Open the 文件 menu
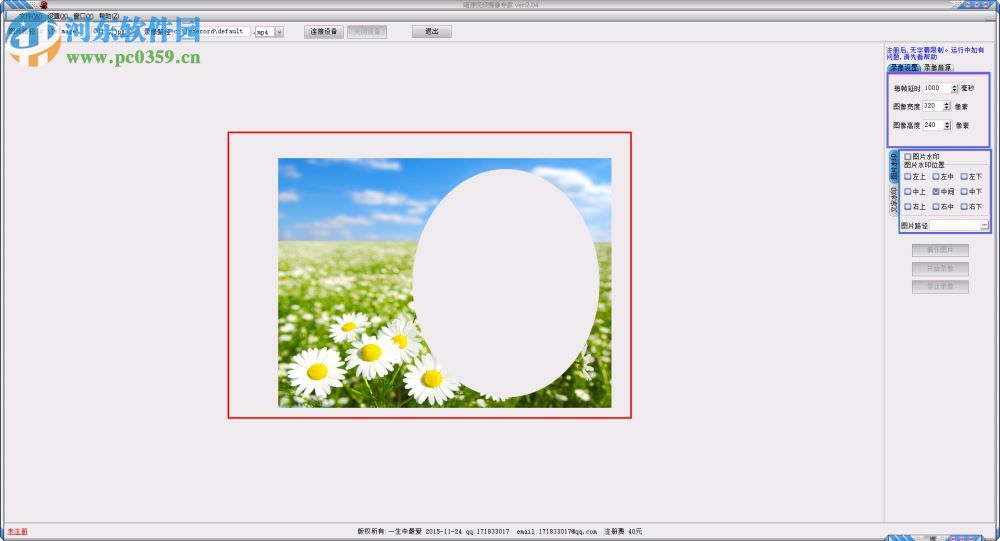This screenshot has height=541, width=1000. [29, 16]
